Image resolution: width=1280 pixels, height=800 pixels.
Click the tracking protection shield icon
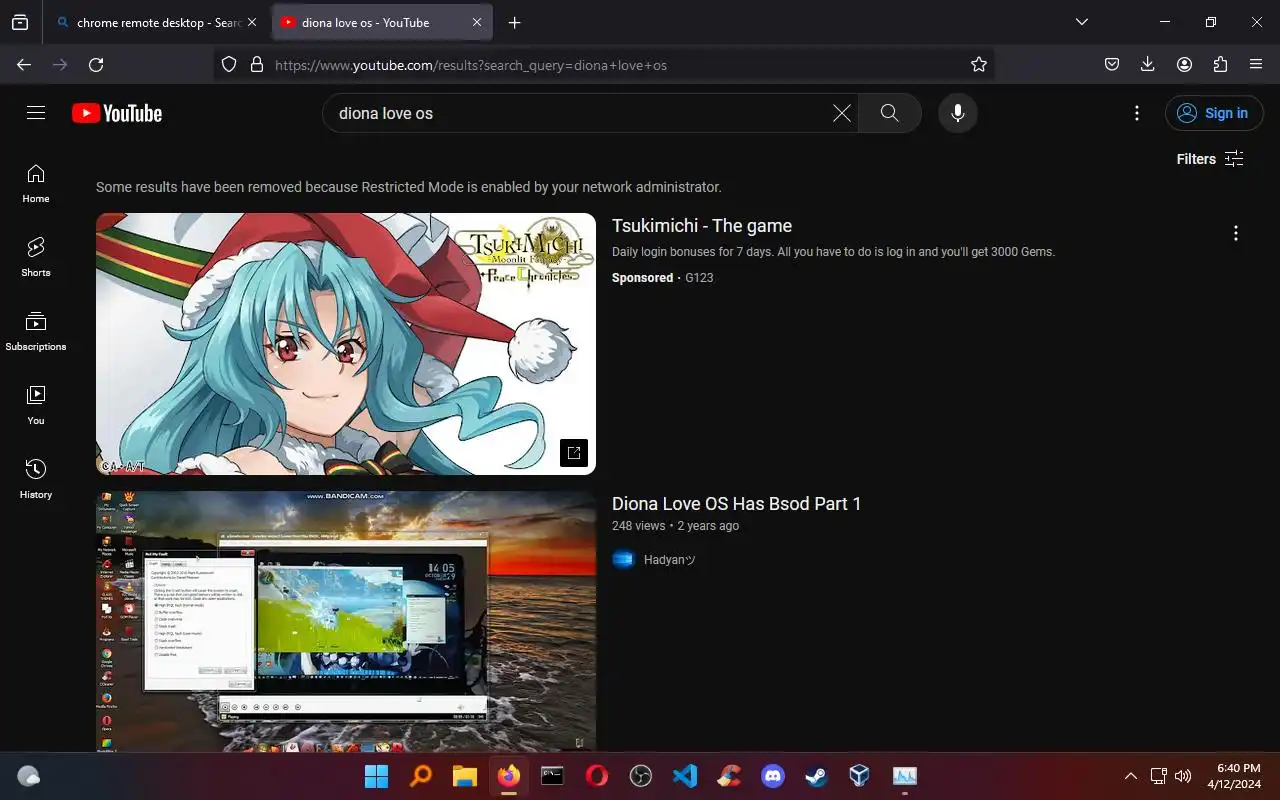[x=229, y=64]
